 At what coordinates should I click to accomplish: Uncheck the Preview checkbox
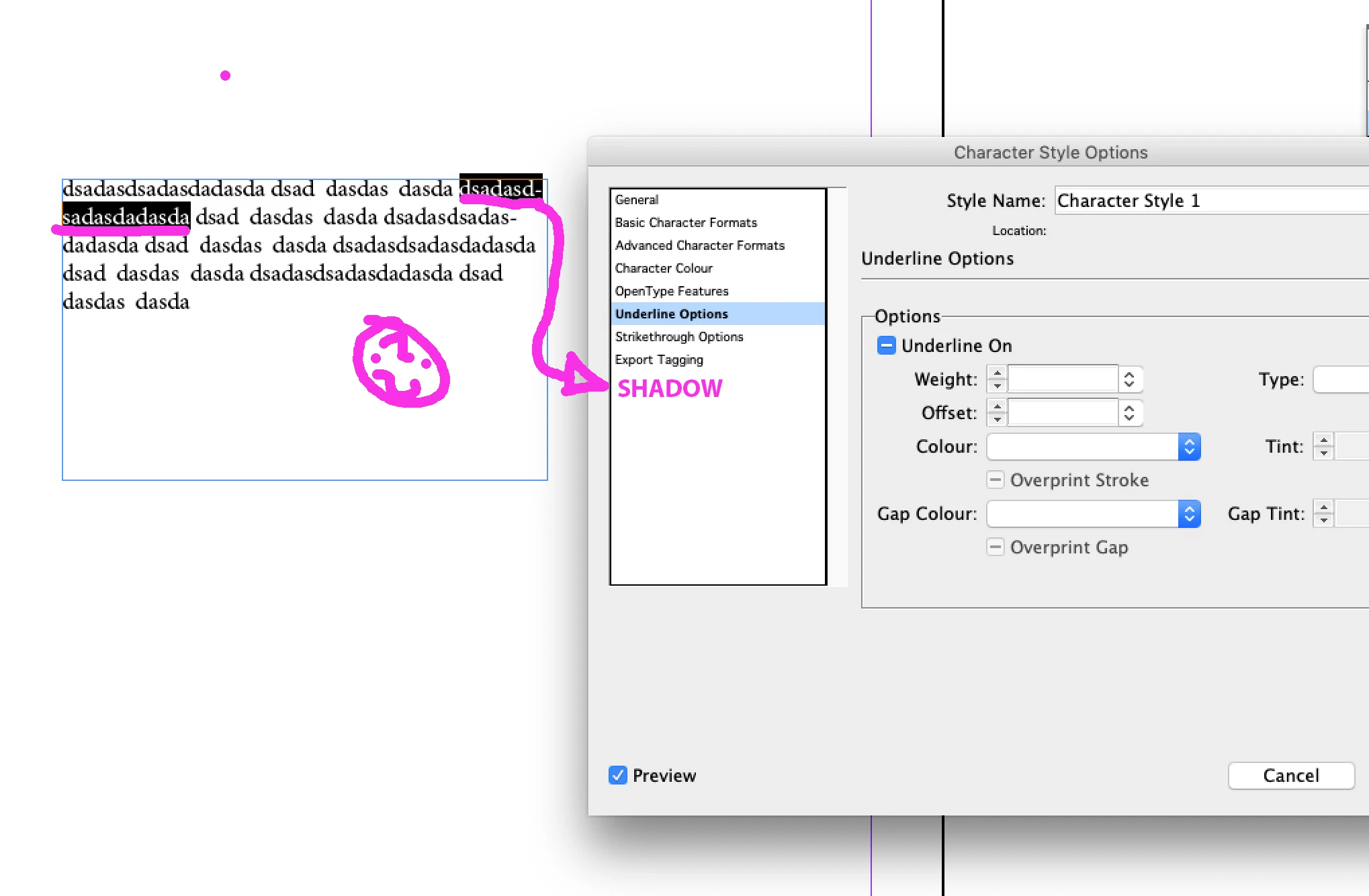pos(618,776)
